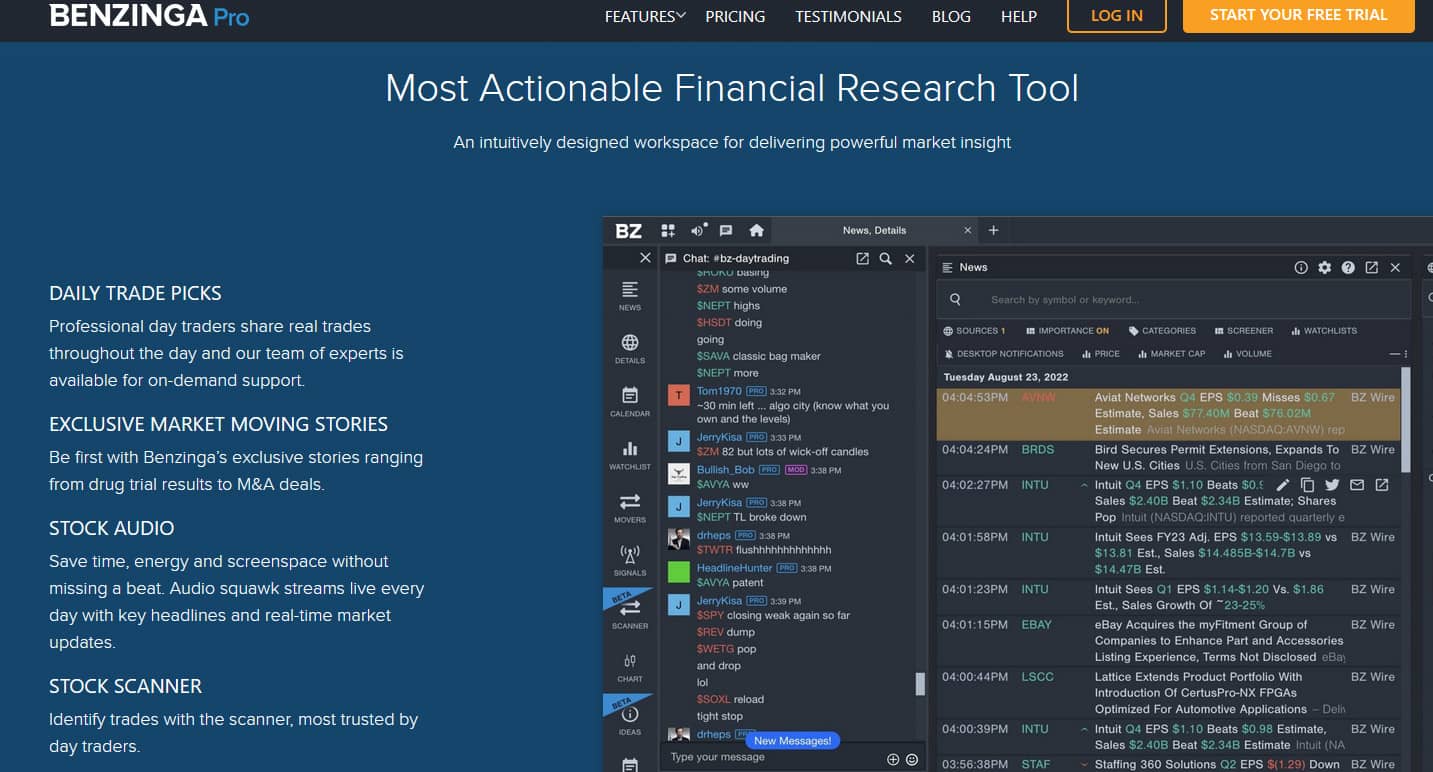Toggle Desktop Notifications in News
Viewport: 1433px width, 772px height.
tap(1003, 353)
